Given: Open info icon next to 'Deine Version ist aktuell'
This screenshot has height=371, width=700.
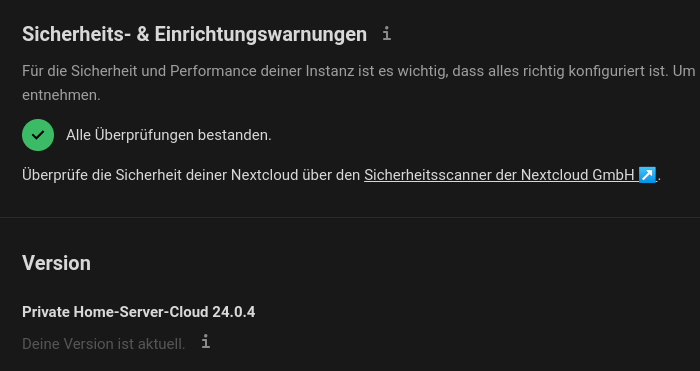Looking at the screenshot, I should 205,342.
